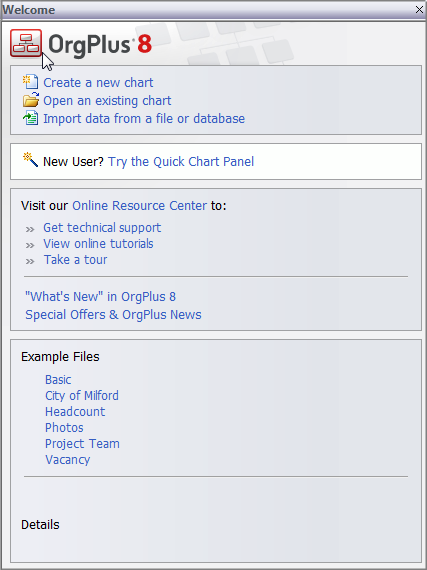Select Import data from a file or database
Screen dimensions: 427x570
pos(144,119)
